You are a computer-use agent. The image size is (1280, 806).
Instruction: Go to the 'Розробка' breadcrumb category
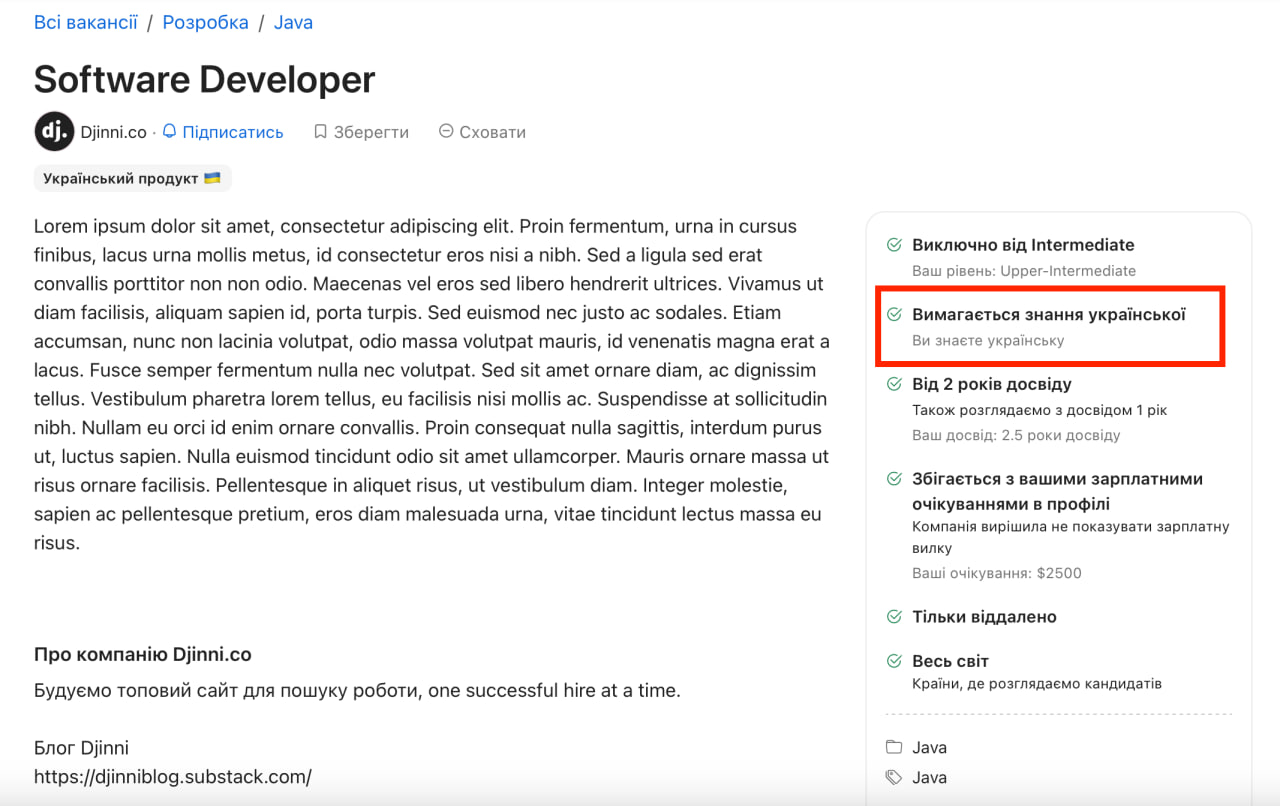point(205,22)
